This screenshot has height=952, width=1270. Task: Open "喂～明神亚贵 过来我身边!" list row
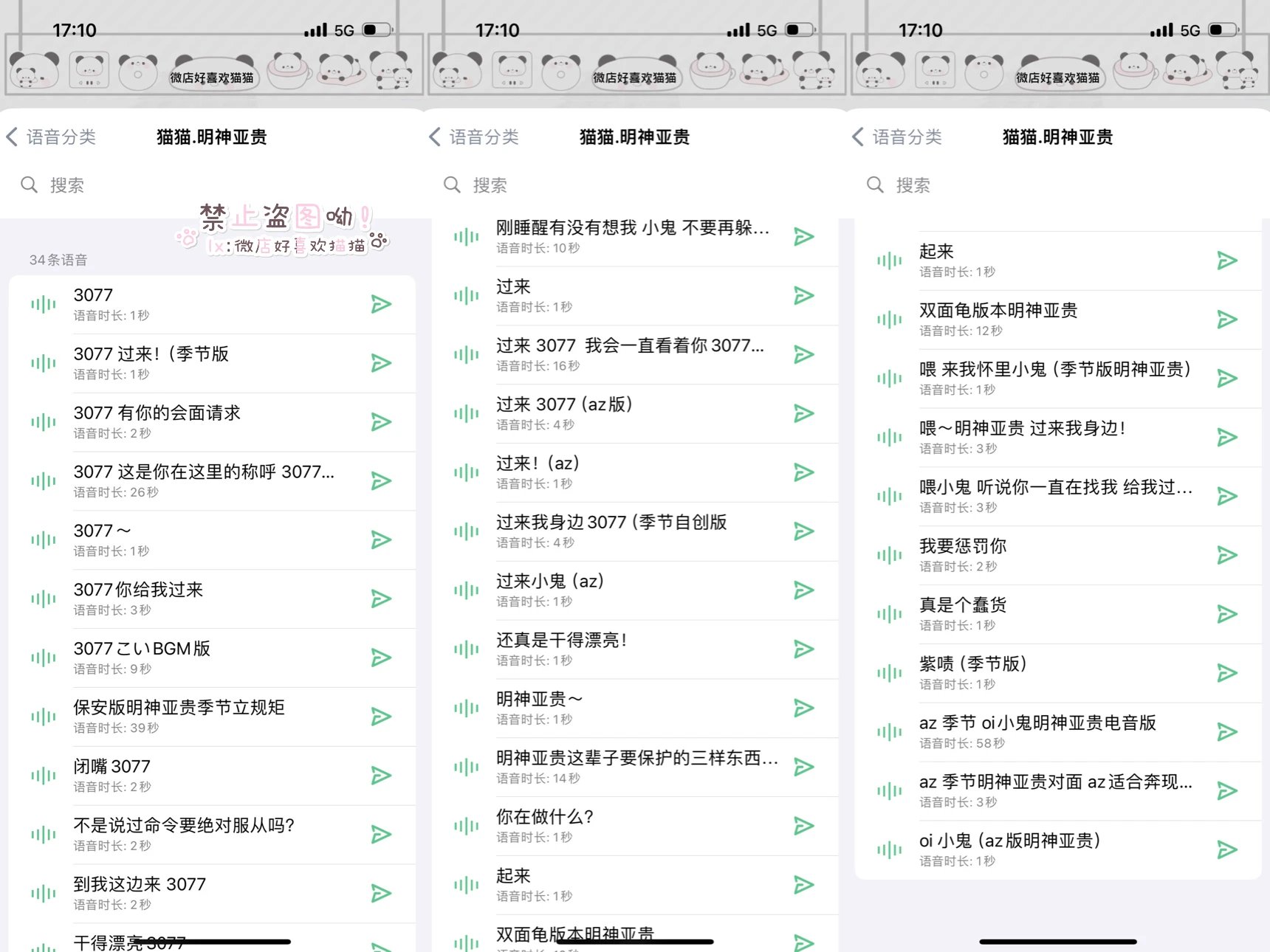coord(1058,438)
